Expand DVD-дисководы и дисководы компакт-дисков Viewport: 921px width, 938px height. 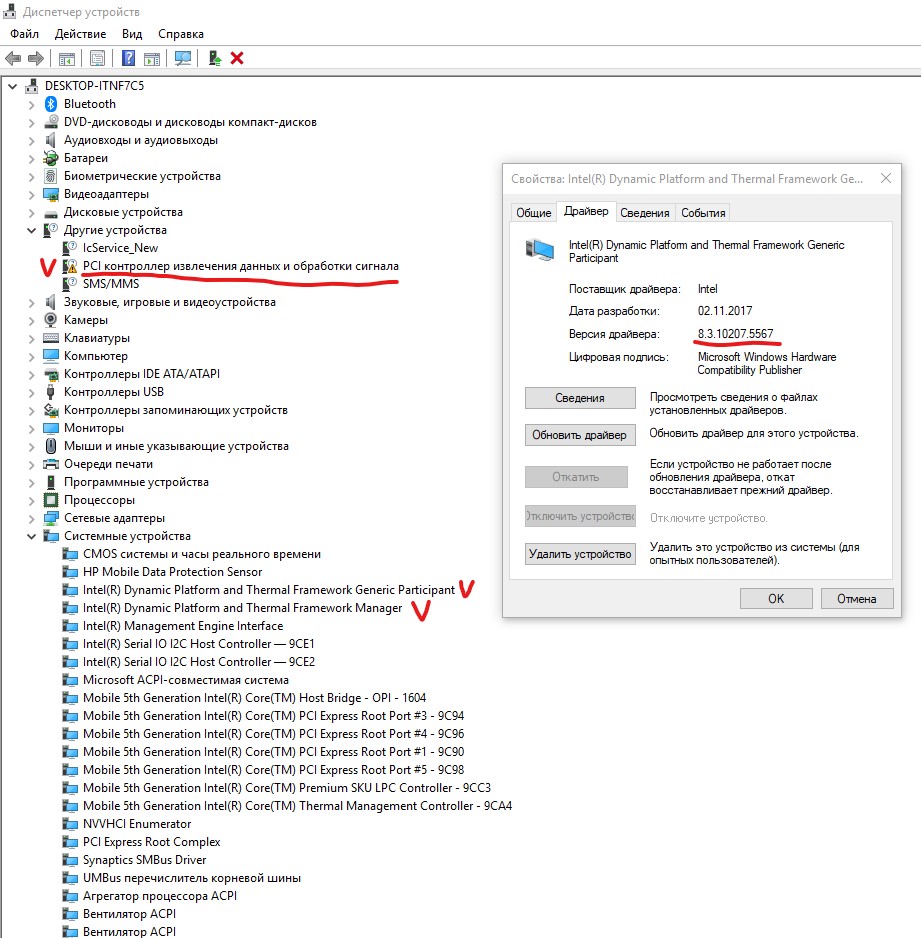(32, 123)
